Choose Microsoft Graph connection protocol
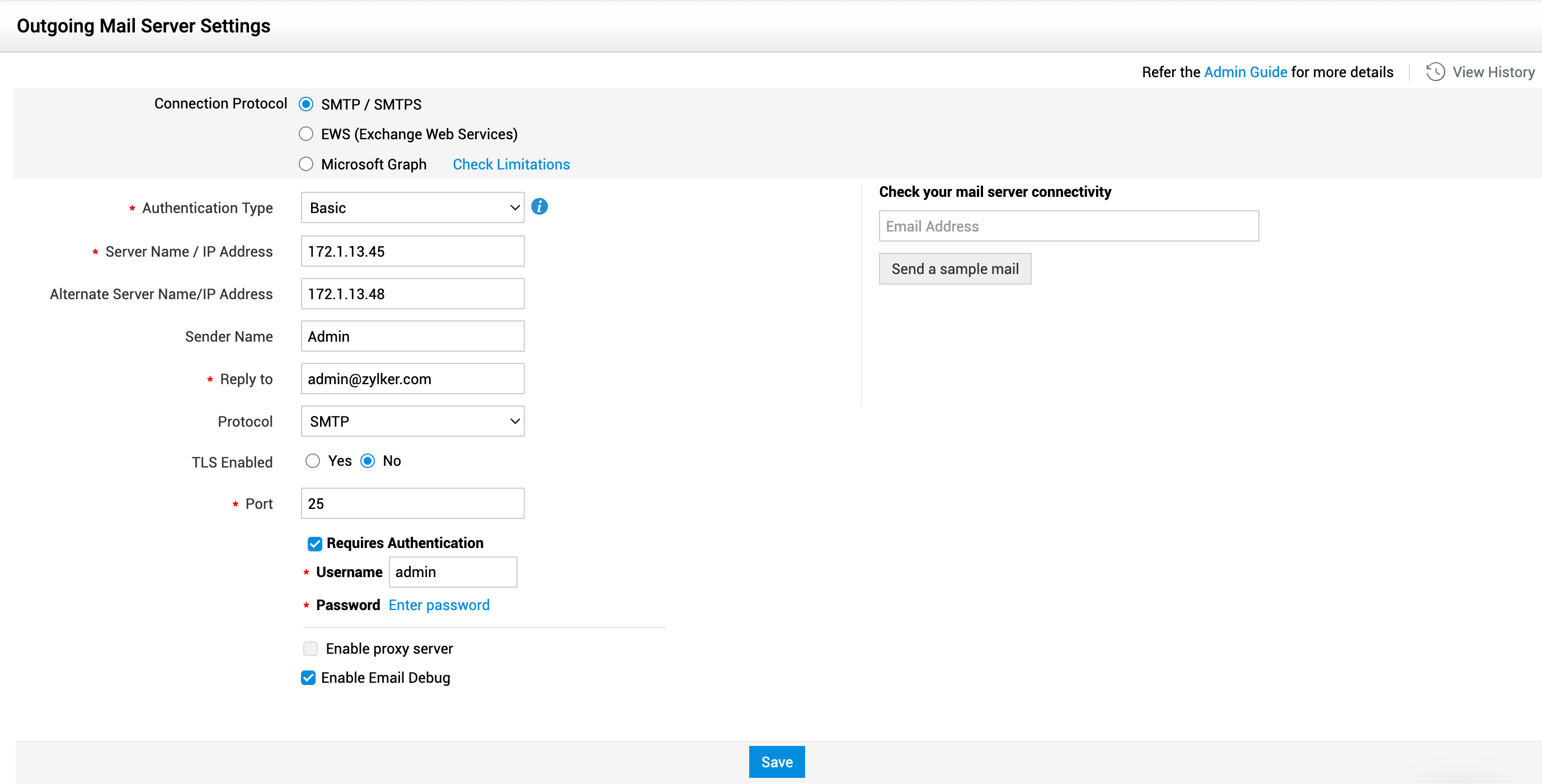Image resolution: width=1542 pixels, height=784 pixels. pos(306,164)
